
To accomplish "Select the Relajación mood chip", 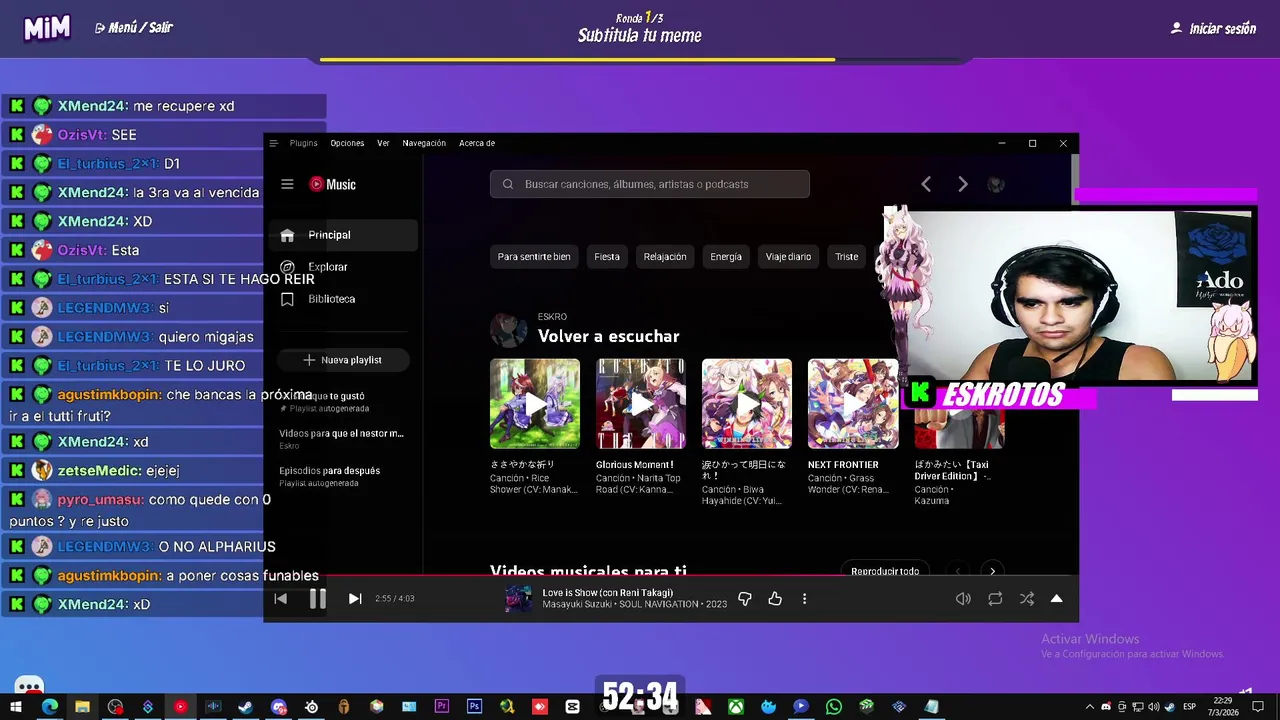I will (665, 257).
